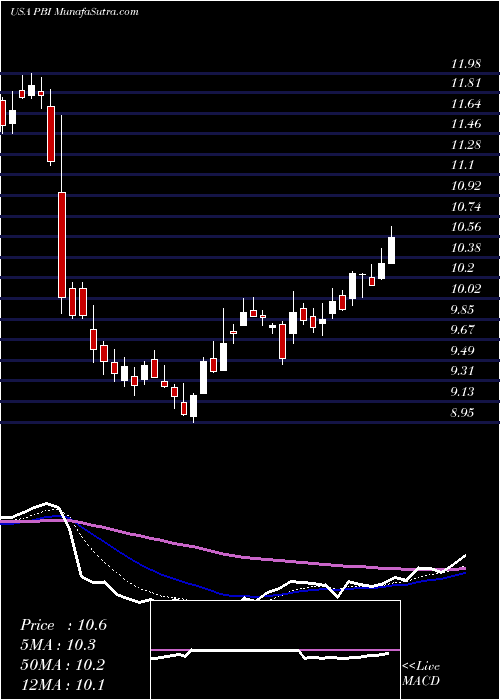Screen dimensions: 500x700
Task: Select the 11.98 price axis label
Action: coord(465,63)
